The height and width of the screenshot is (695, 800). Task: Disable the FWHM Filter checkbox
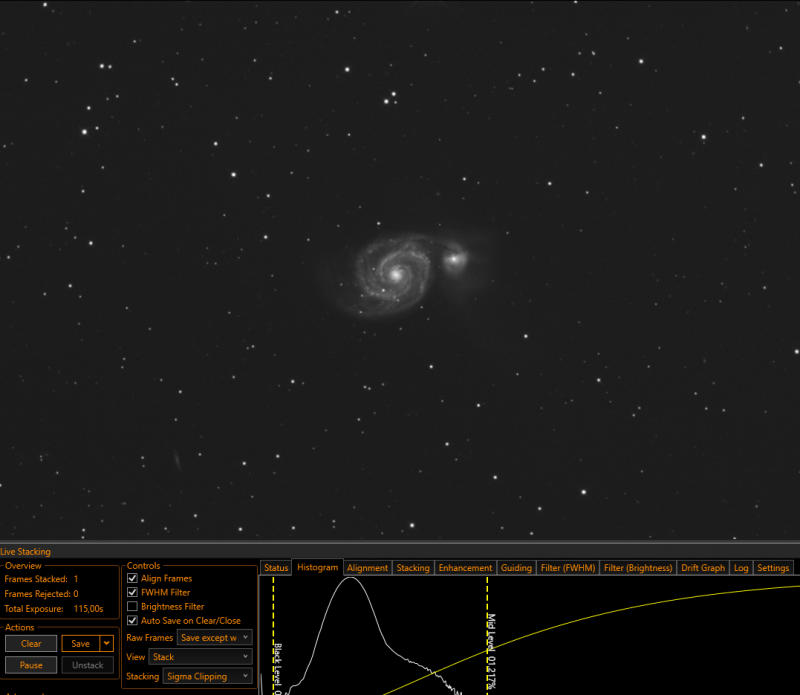coord(132,592)
